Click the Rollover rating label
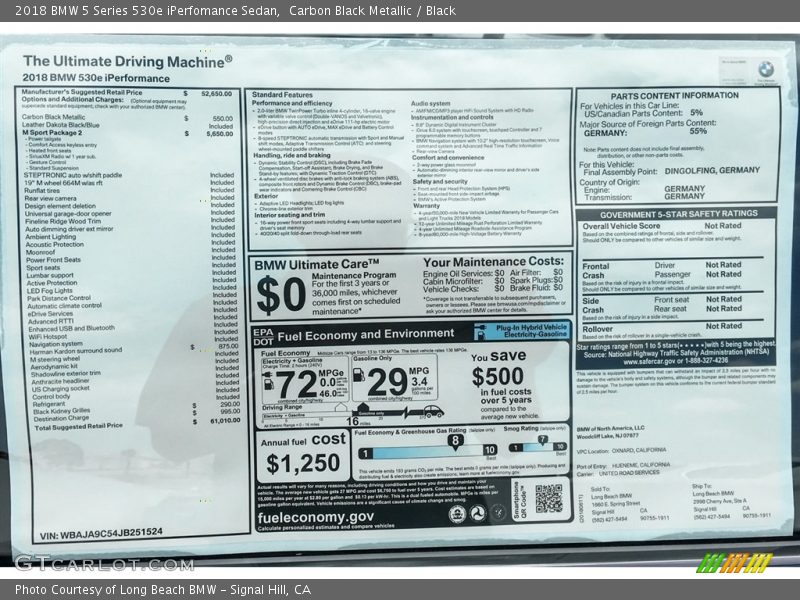The width and height of the screenshot is (800, 600). pyautogui.click(x=597, y=330)
